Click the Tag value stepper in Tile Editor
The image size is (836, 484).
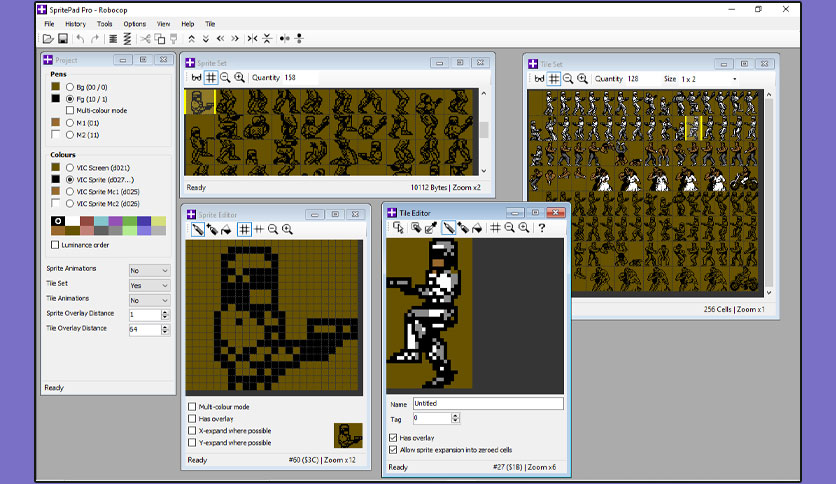[x=455, y=418]
